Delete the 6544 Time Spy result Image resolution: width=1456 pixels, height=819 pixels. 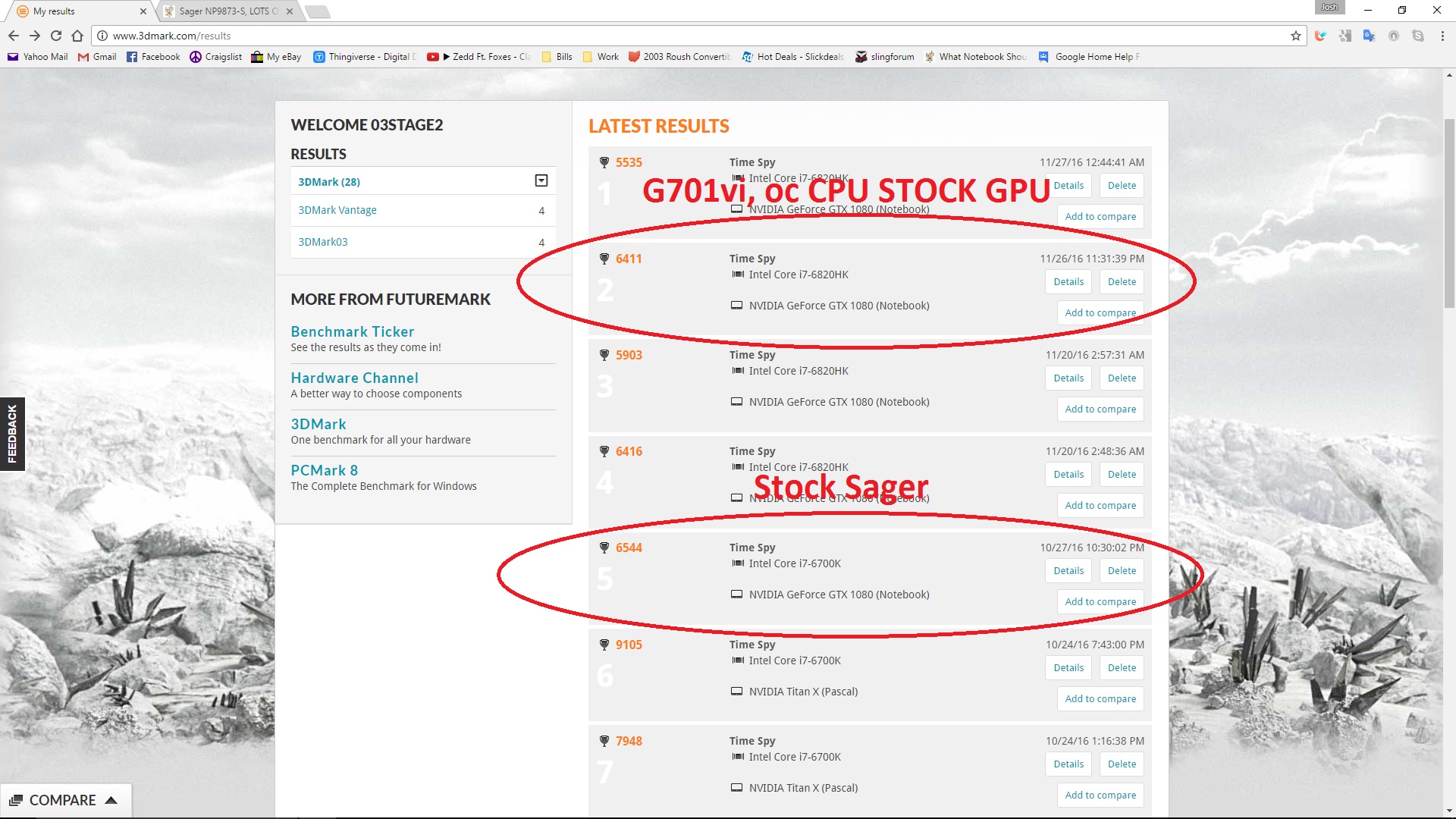(1122, 571)
